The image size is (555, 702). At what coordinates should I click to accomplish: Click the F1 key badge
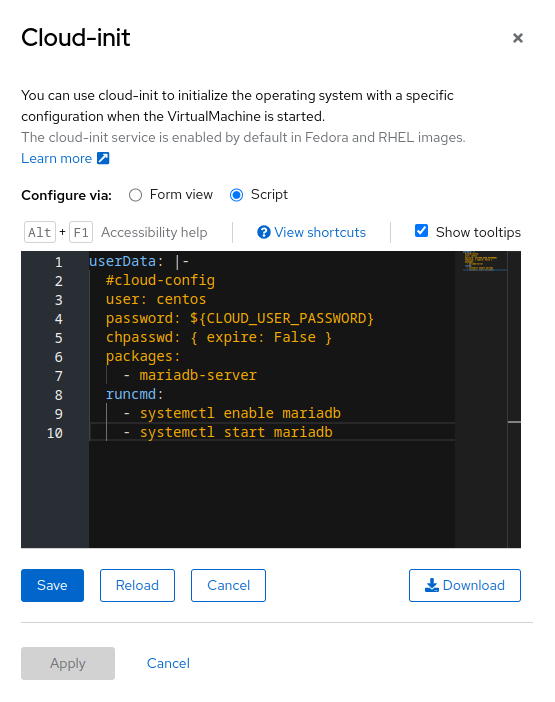[81, 232]
